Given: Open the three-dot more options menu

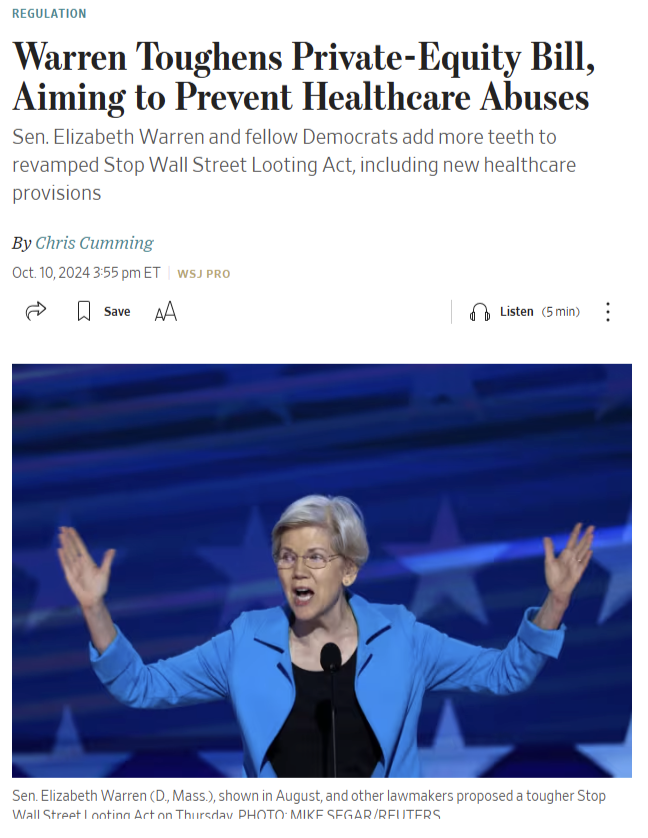Looking at the screenshot, I should [x=608, y=312].
